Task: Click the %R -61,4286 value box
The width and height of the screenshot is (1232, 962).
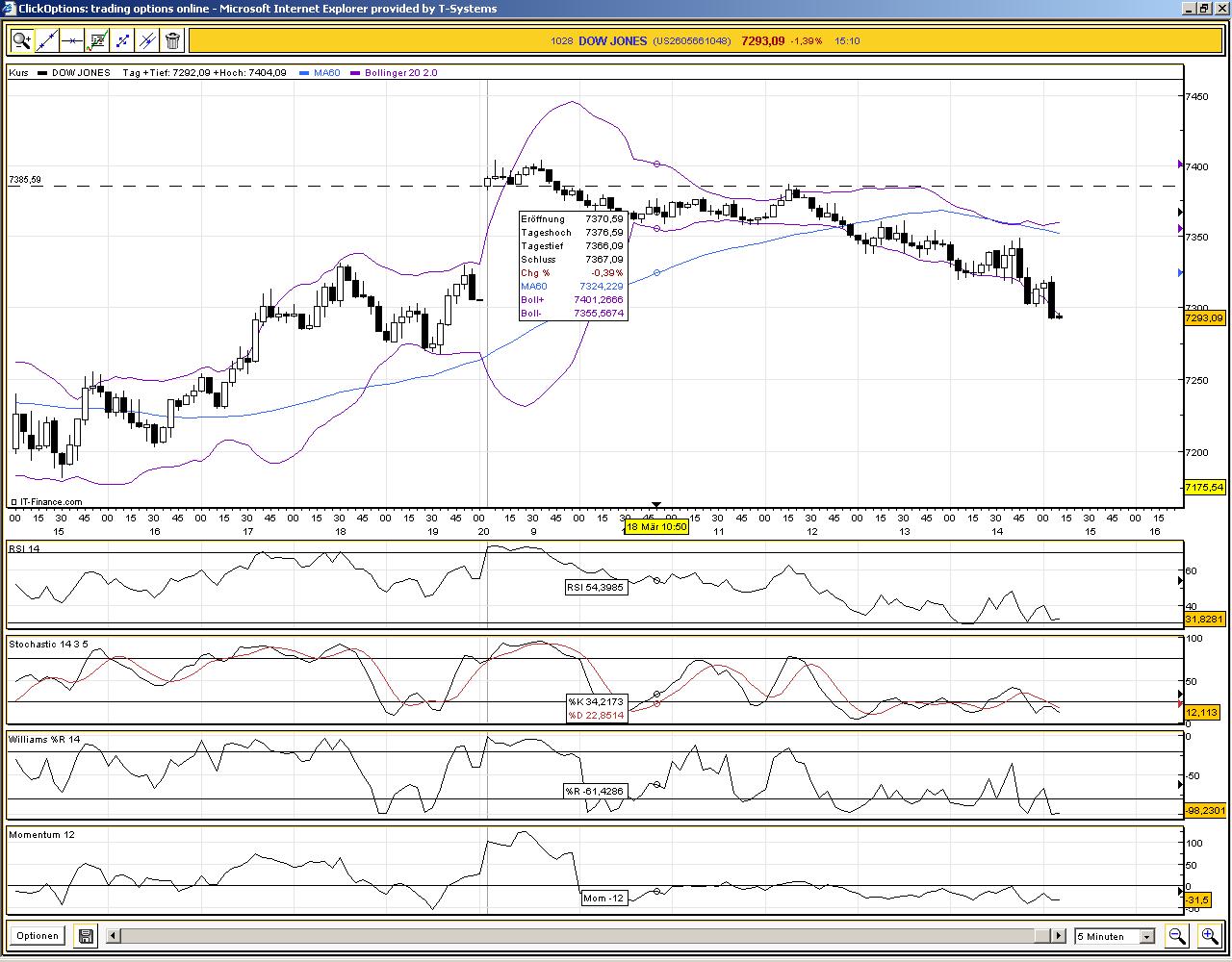Action: tap(595, 792)
